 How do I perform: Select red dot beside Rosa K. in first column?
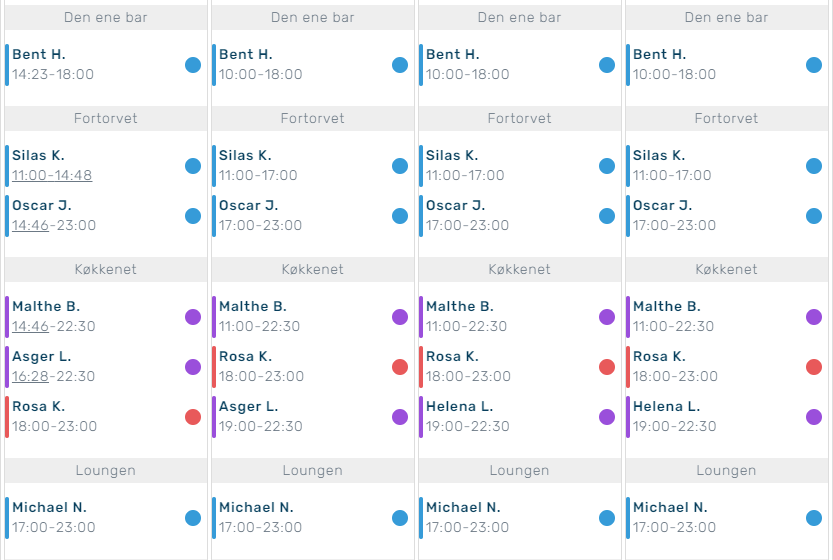193,417
